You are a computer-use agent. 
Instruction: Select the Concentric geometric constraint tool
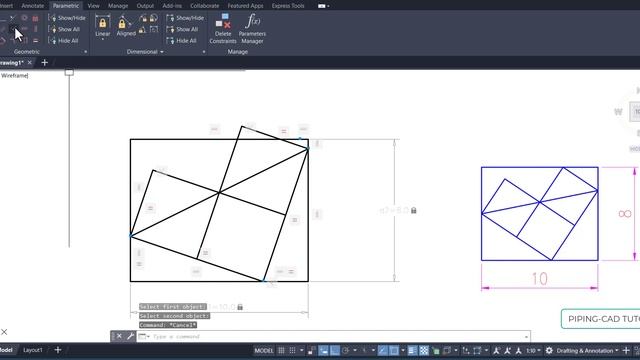coord(24,18)
